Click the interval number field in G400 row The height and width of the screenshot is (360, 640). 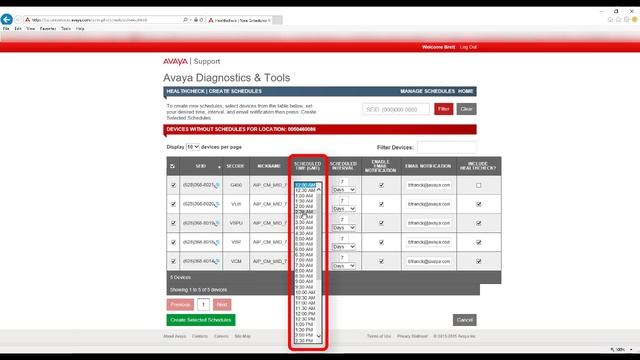point(342,182)
